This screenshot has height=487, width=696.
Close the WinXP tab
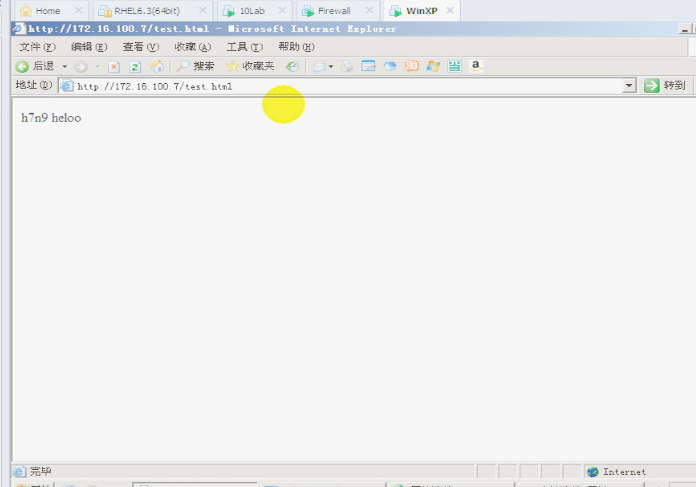(450, 10)
